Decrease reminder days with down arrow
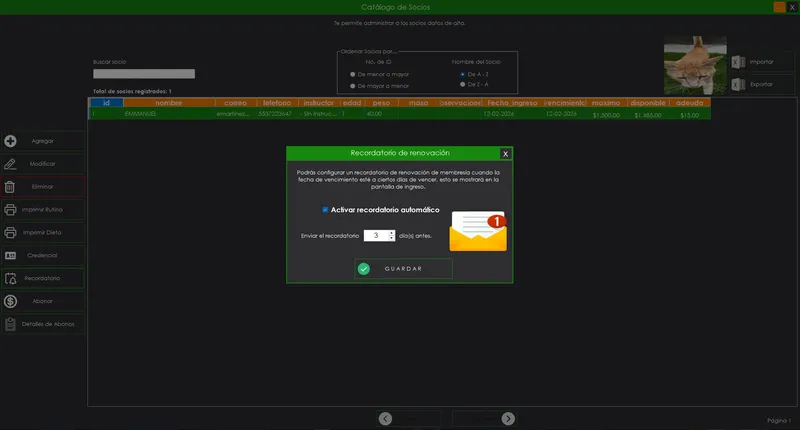Image resolution: width=800 pixels, height=430 pixels. pos(392,238)
